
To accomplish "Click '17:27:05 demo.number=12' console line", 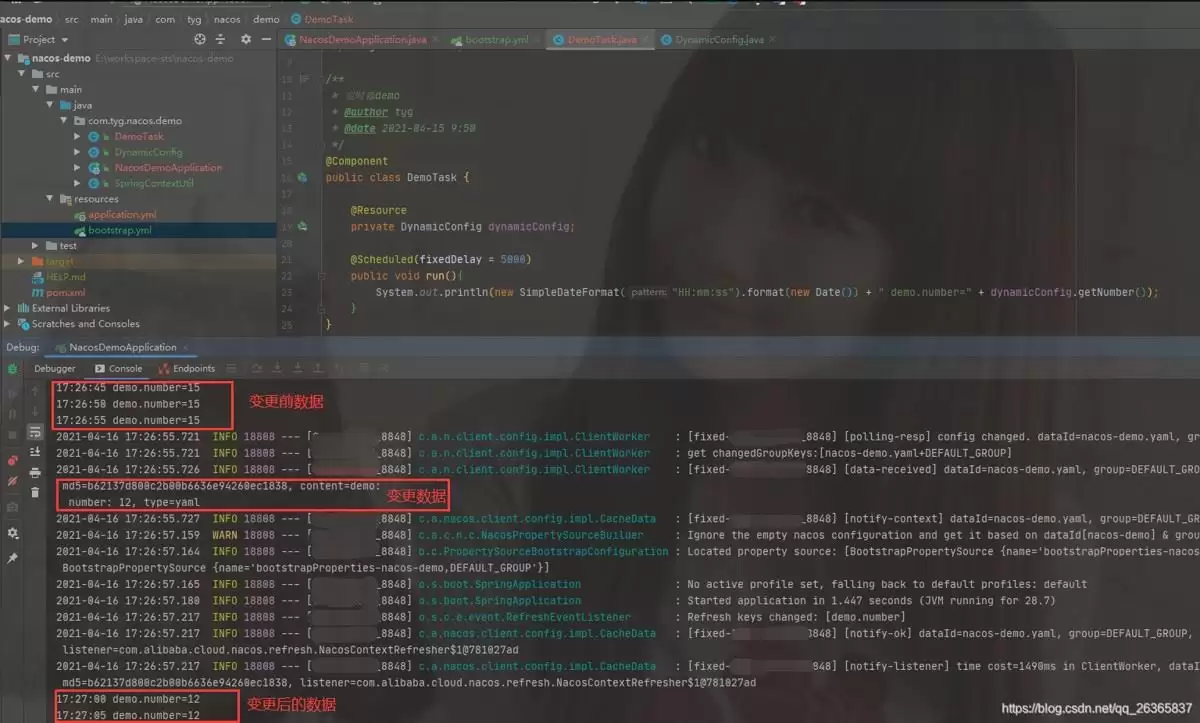I will coord(128,716).
